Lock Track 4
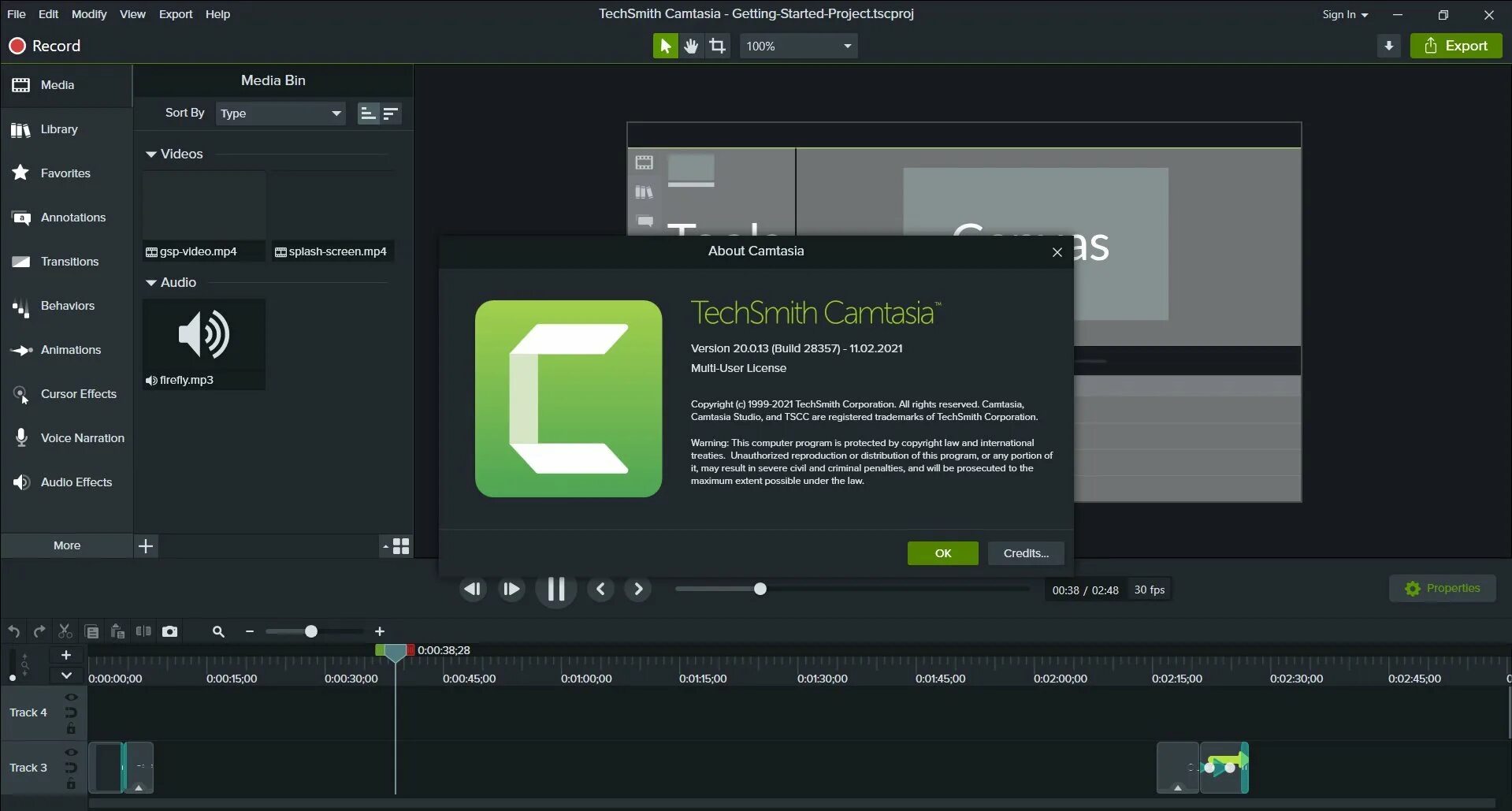 (71, 728)
